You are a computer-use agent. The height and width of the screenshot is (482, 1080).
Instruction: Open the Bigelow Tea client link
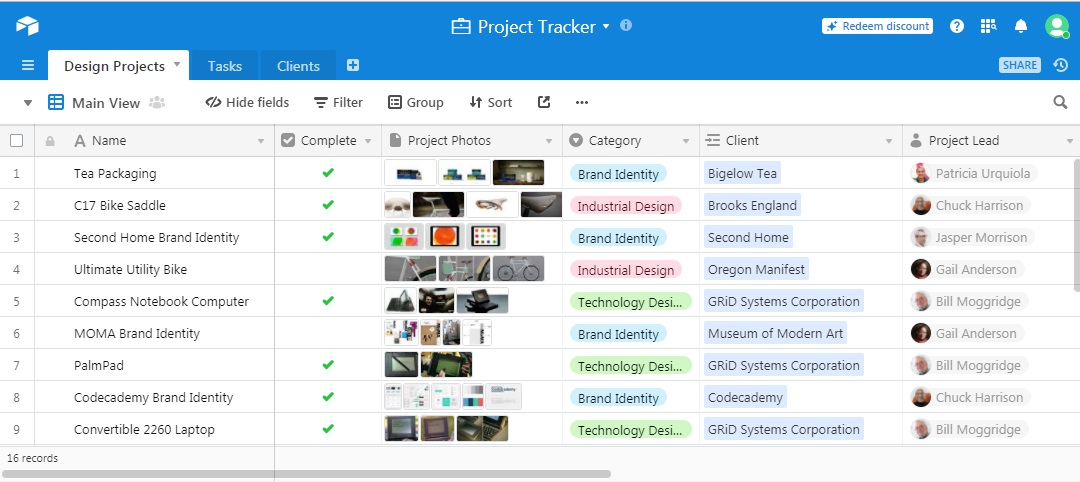tap(742, 174)
